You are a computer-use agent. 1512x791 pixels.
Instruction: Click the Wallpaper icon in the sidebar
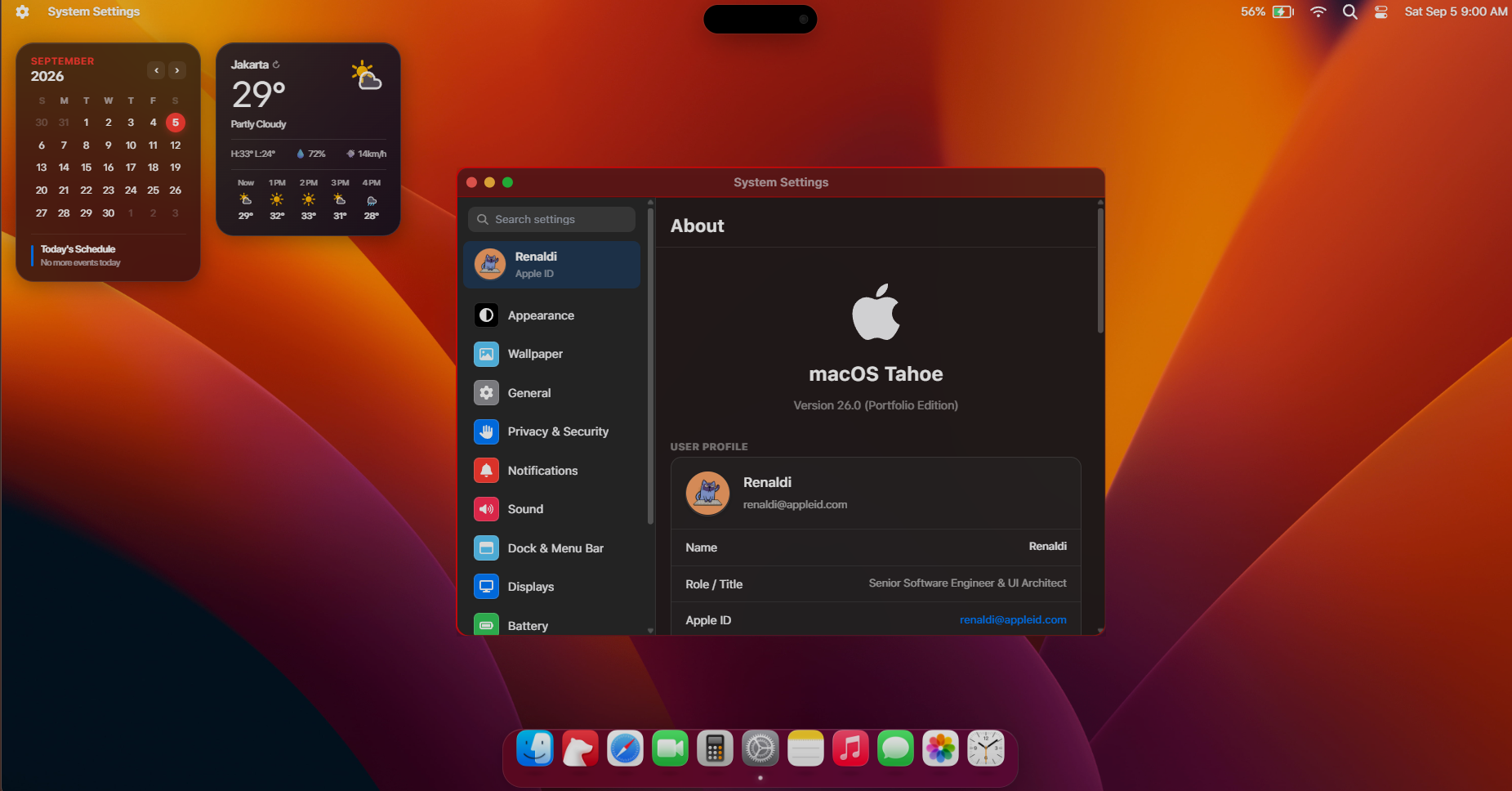[x=486, y=354]
